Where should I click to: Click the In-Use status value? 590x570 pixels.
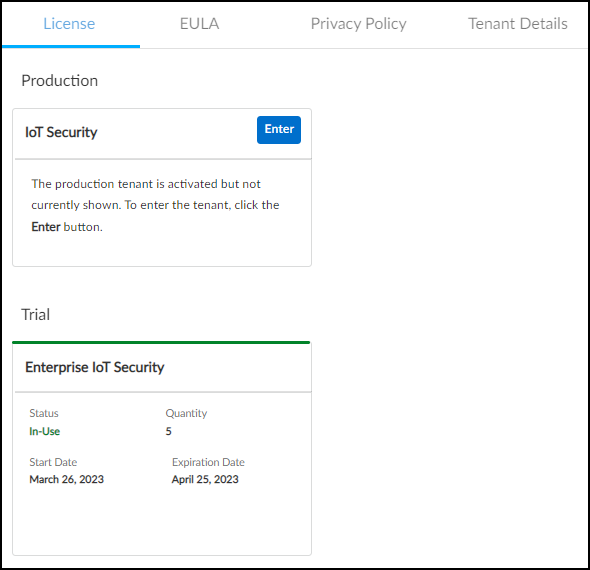tap(44, 431)
